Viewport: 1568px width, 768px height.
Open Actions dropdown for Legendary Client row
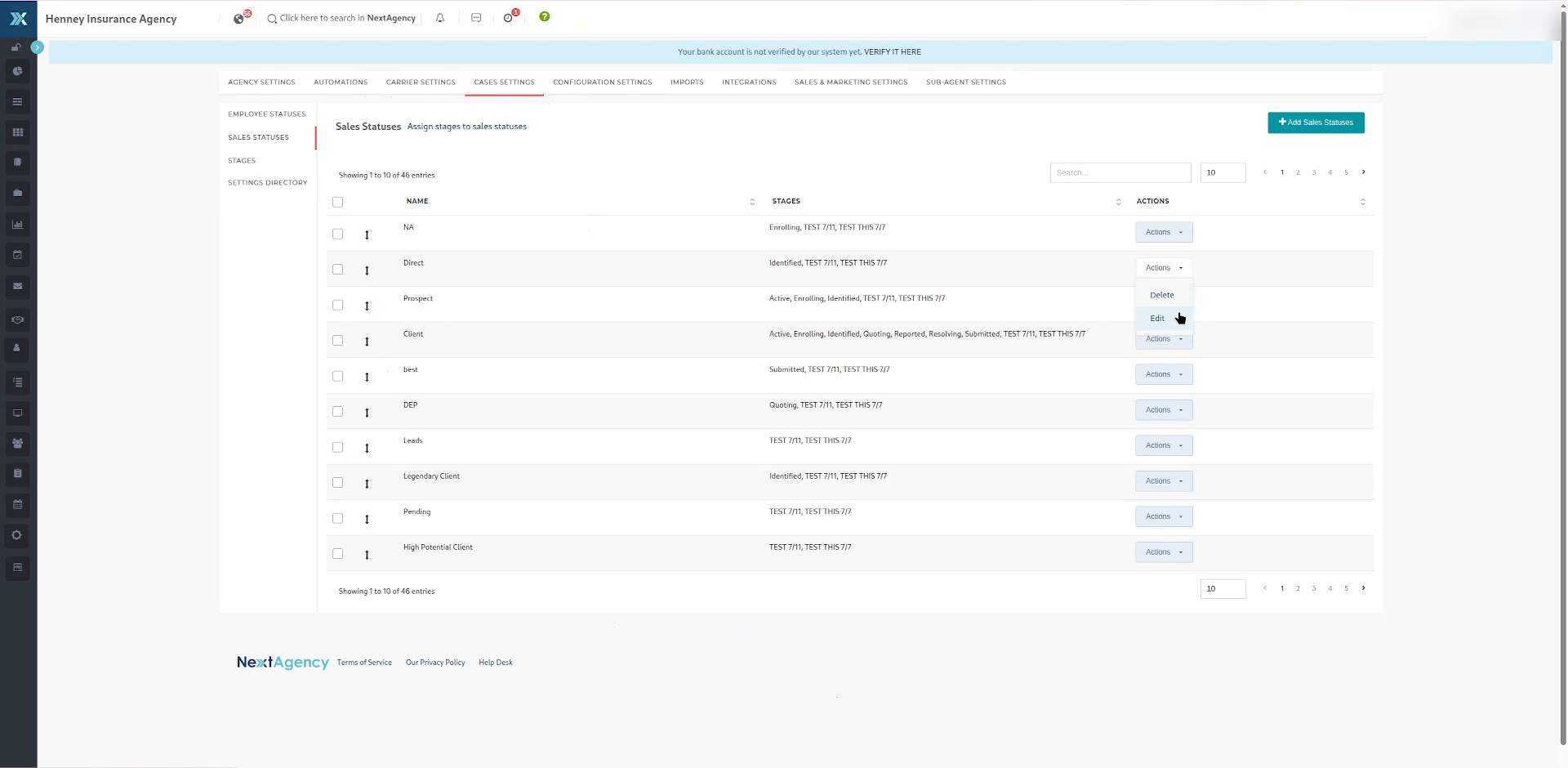(1164, 481)
